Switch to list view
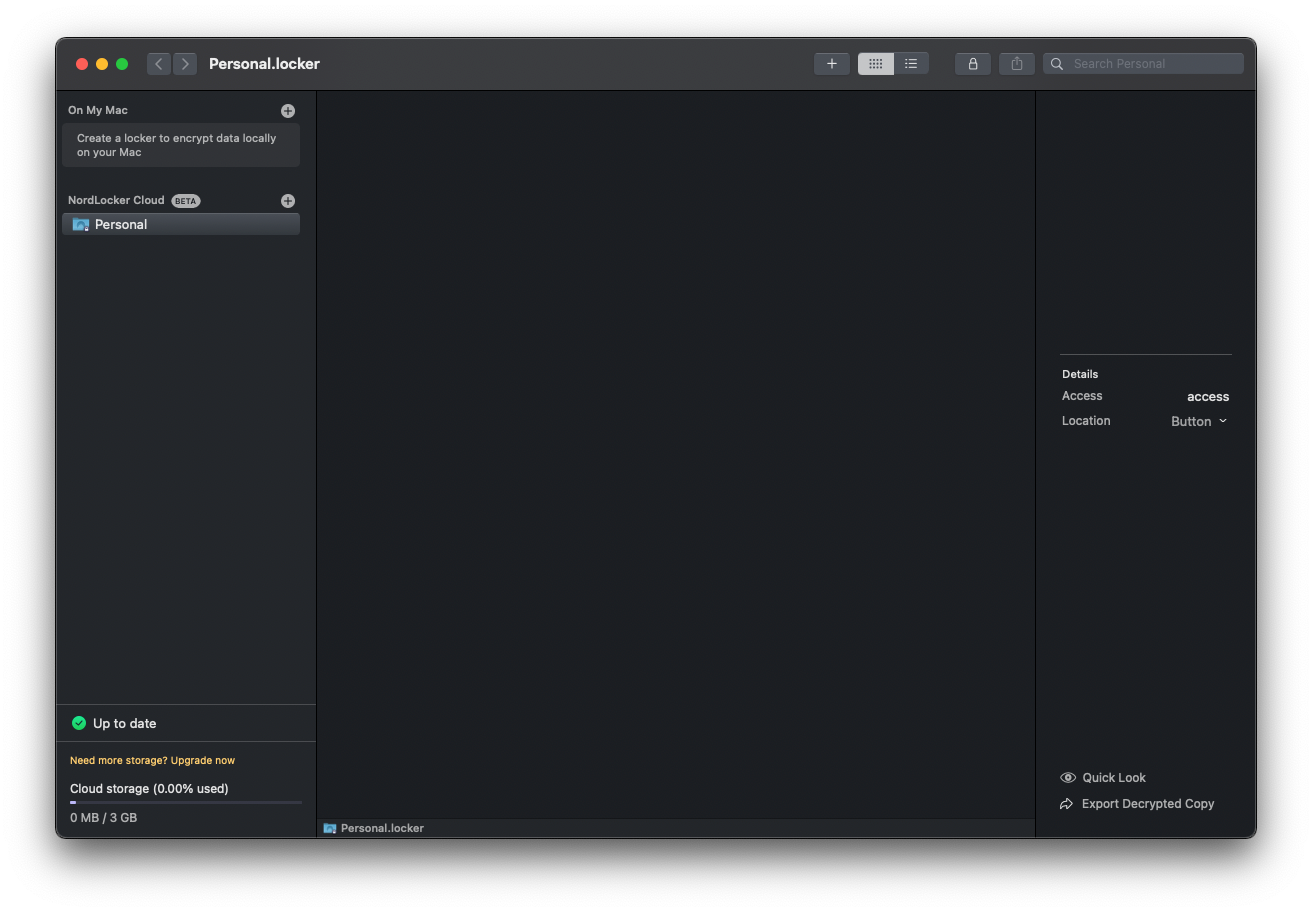 [911, 64]
